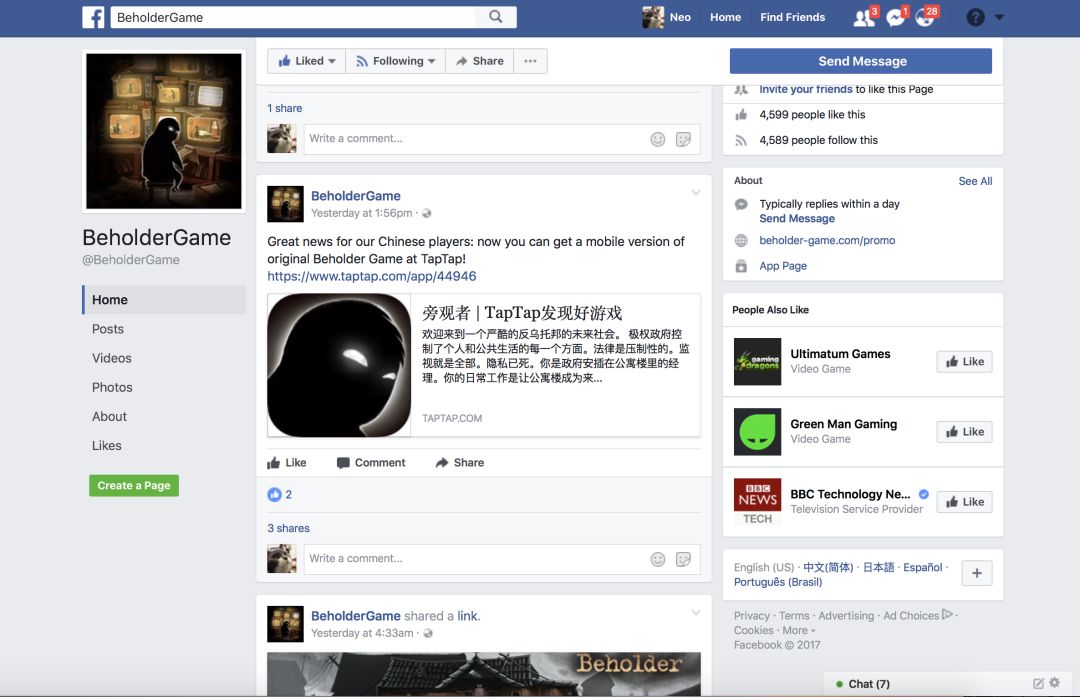Open the taptap.com/app/44946 link
The image size is (1080, 697).
[371, 276]
